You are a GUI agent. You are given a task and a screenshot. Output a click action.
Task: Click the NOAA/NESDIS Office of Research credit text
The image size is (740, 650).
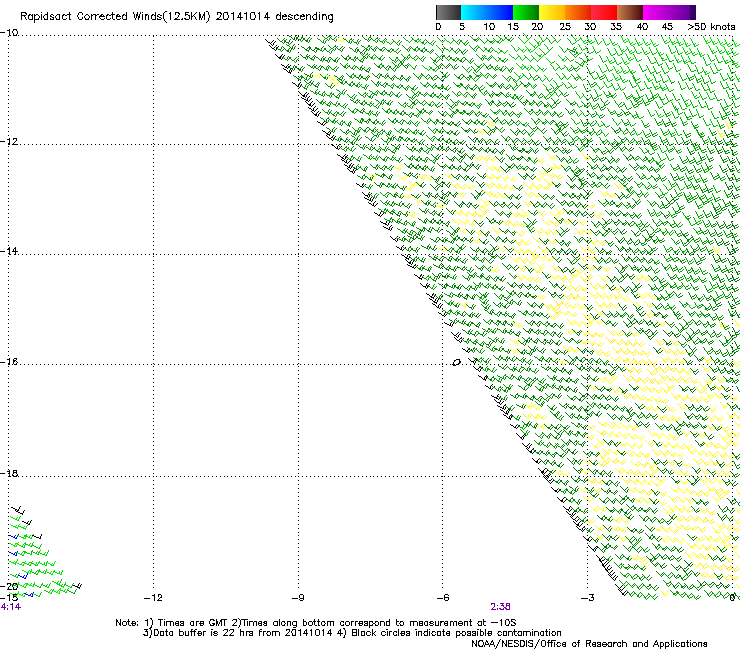[x=589, y=644]
